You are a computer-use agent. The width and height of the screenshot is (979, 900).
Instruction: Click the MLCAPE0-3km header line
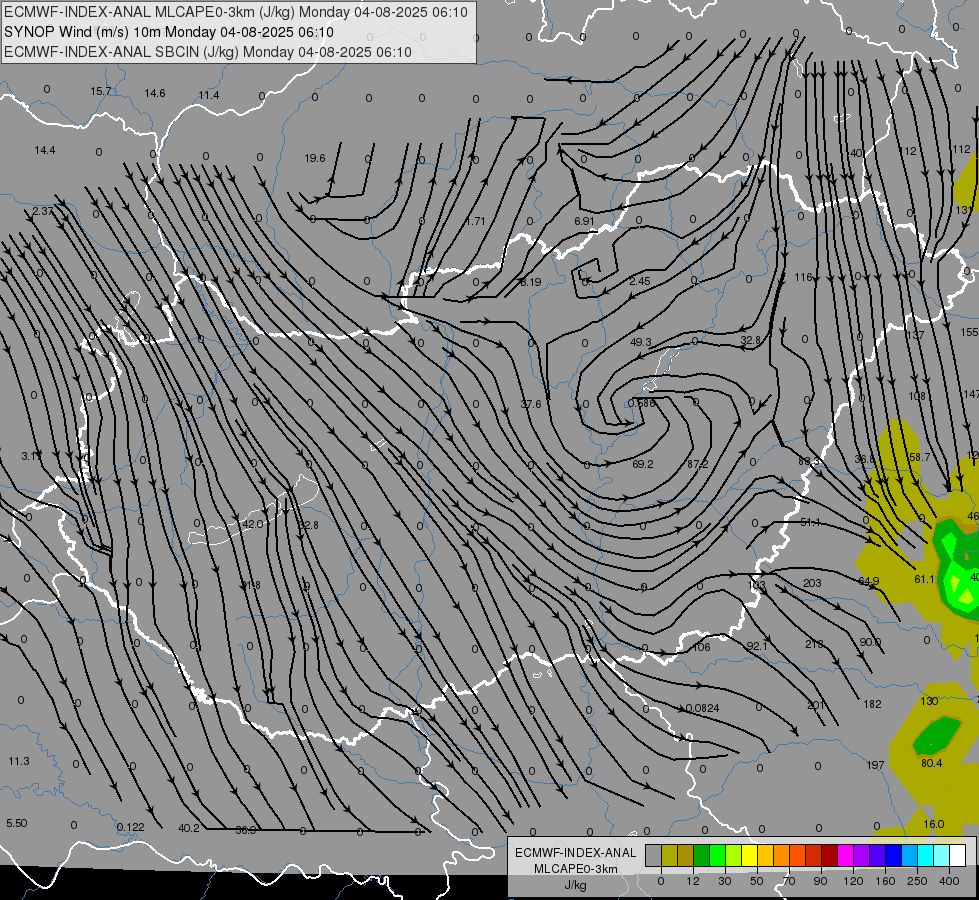(236, 12)
